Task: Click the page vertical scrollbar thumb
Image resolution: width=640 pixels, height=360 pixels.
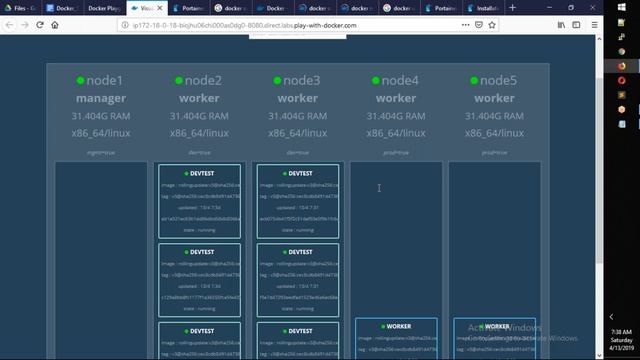Action: click(x=599, y=171)
